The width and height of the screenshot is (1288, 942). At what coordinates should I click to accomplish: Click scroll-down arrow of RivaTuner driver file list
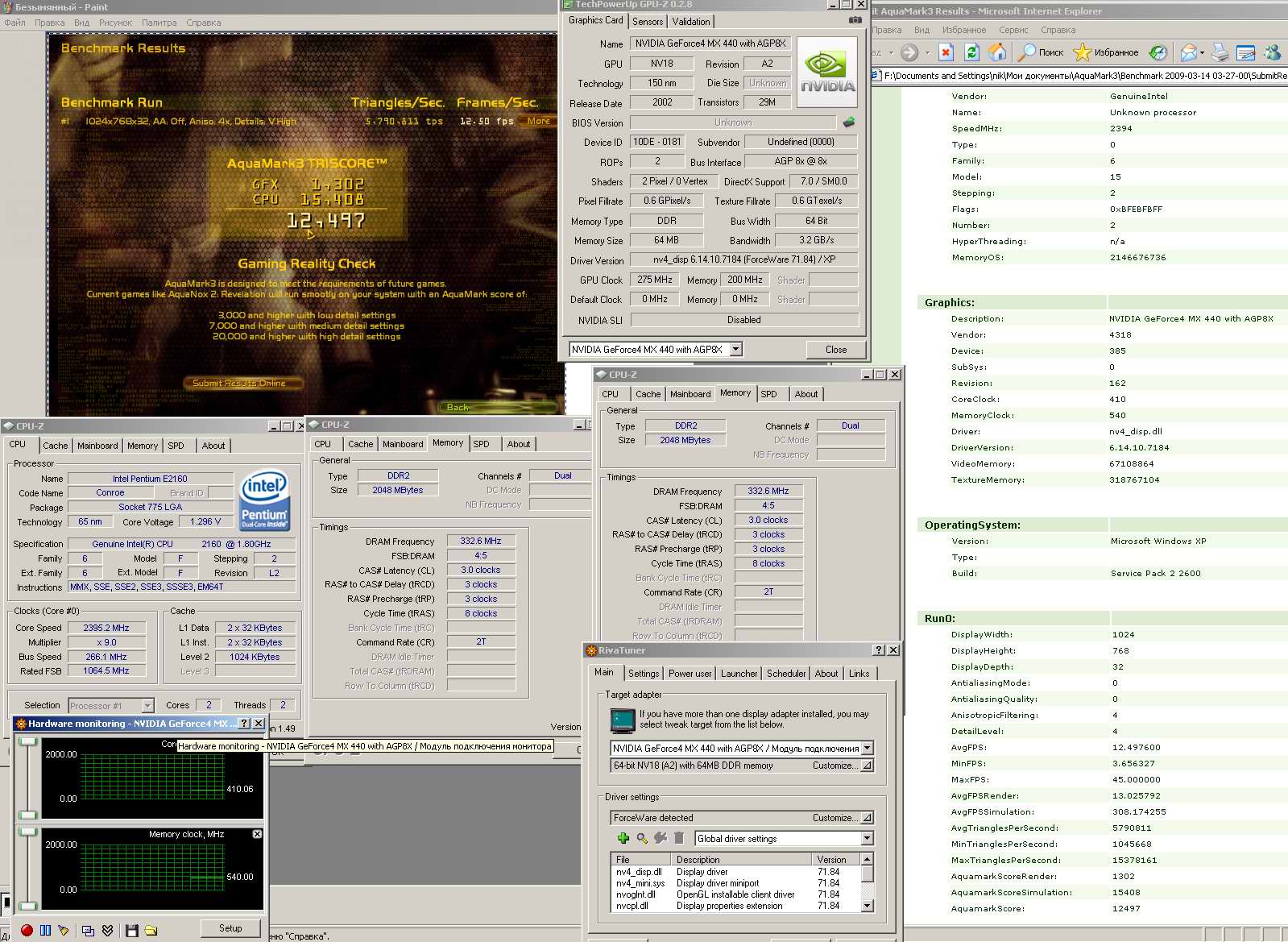pos(867,906)
